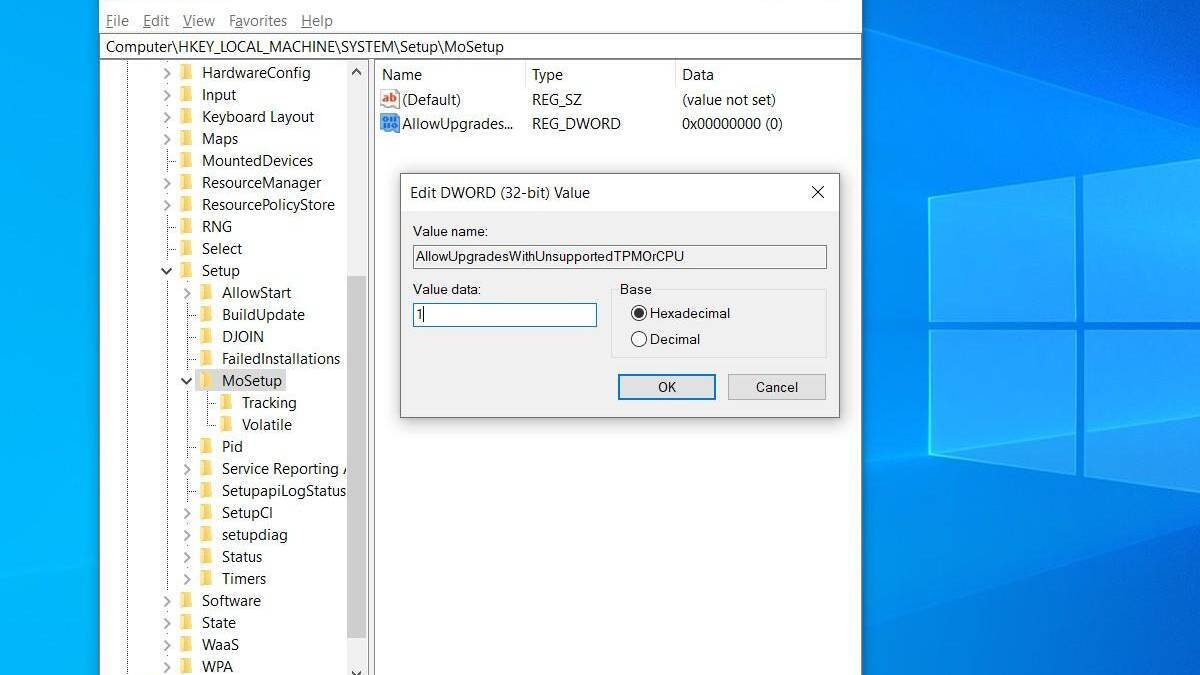Select the RNG folder icon
The height and width of the screenshot is (675, 1200).
187,226
